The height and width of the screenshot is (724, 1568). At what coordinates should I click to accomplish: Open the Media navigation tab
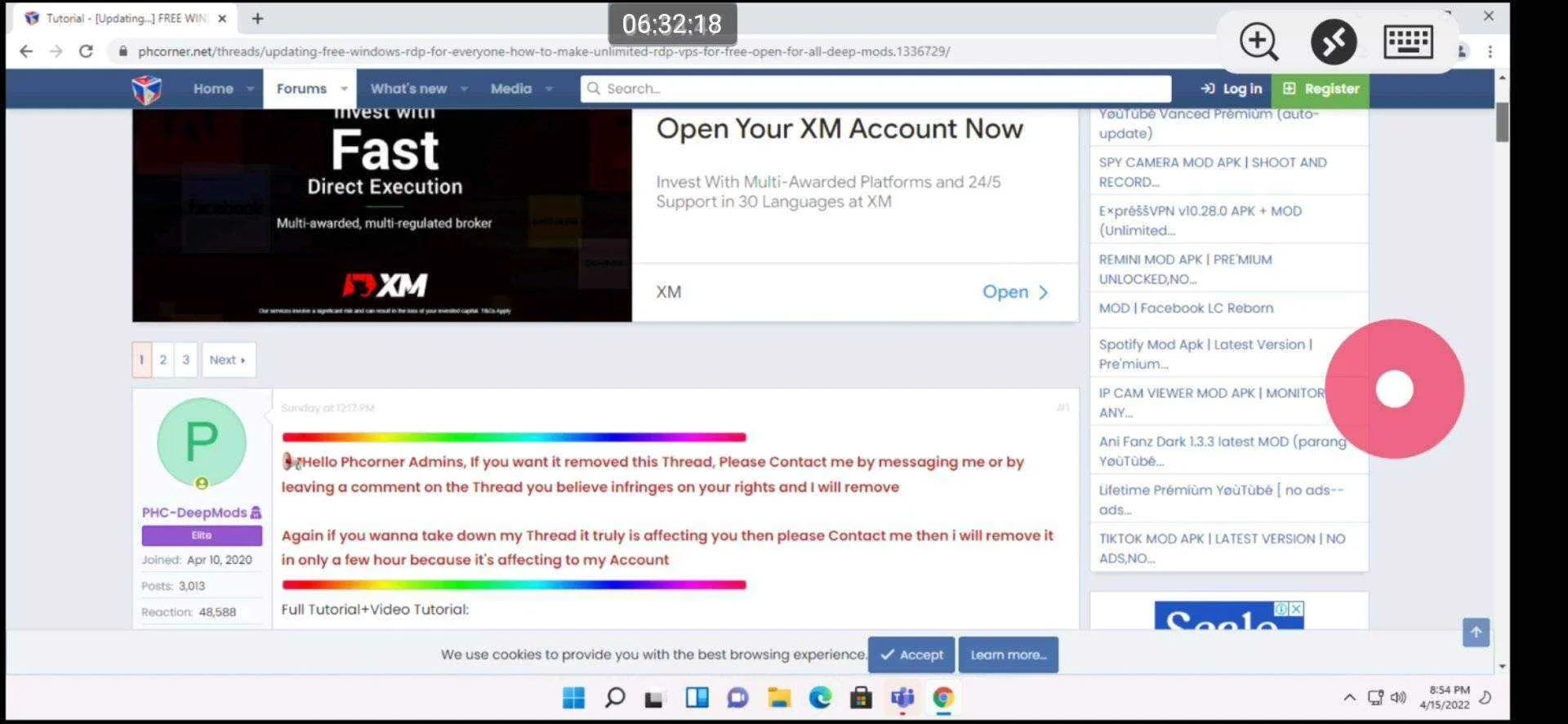(511, 89)
